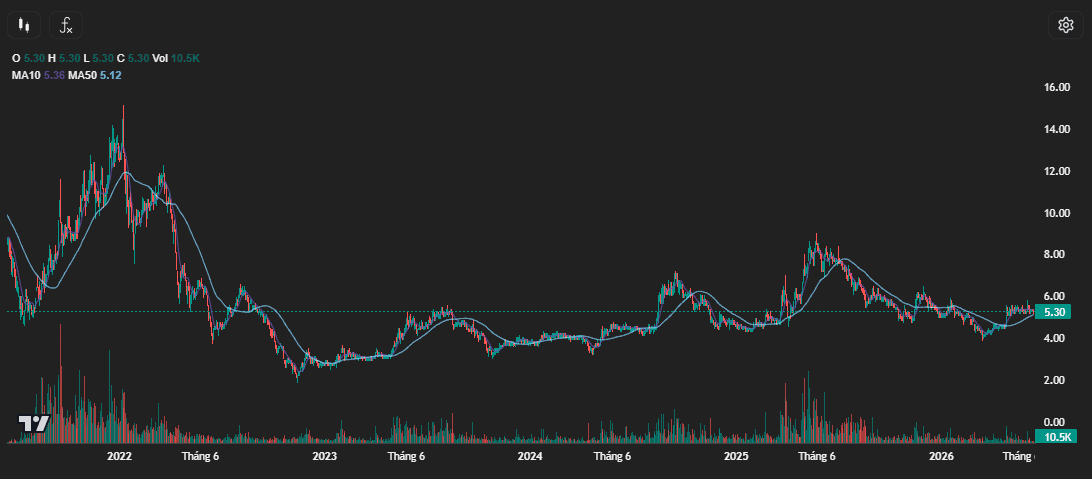Select the MA50 indicator label
The width and height of the screenshot is (1092, 479).
(81, 75)
